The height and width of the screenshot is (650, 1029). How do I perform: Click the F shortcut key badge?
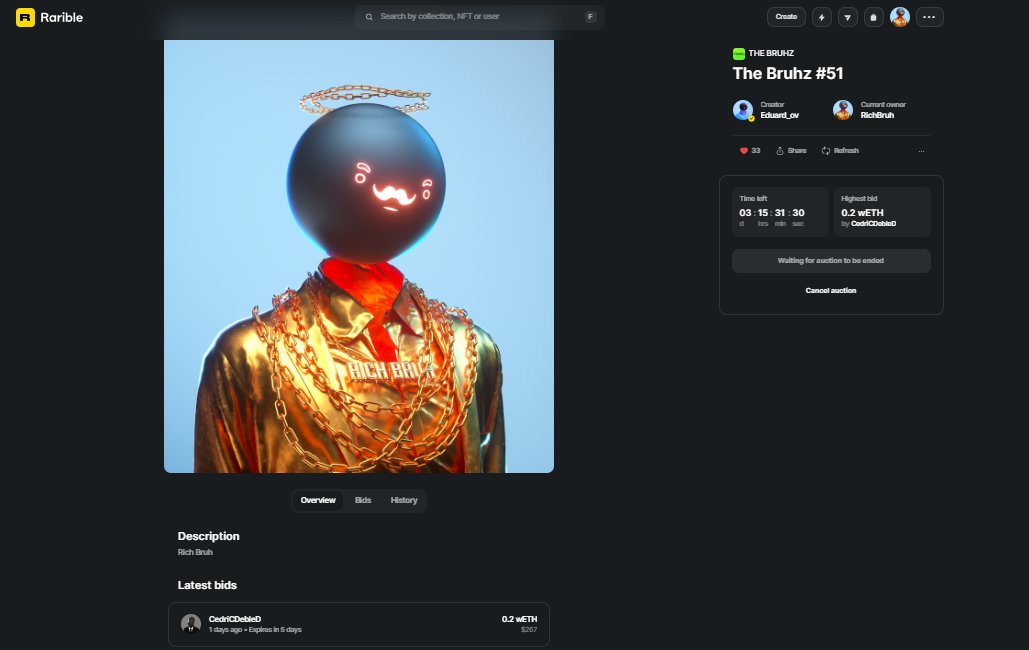591,17
